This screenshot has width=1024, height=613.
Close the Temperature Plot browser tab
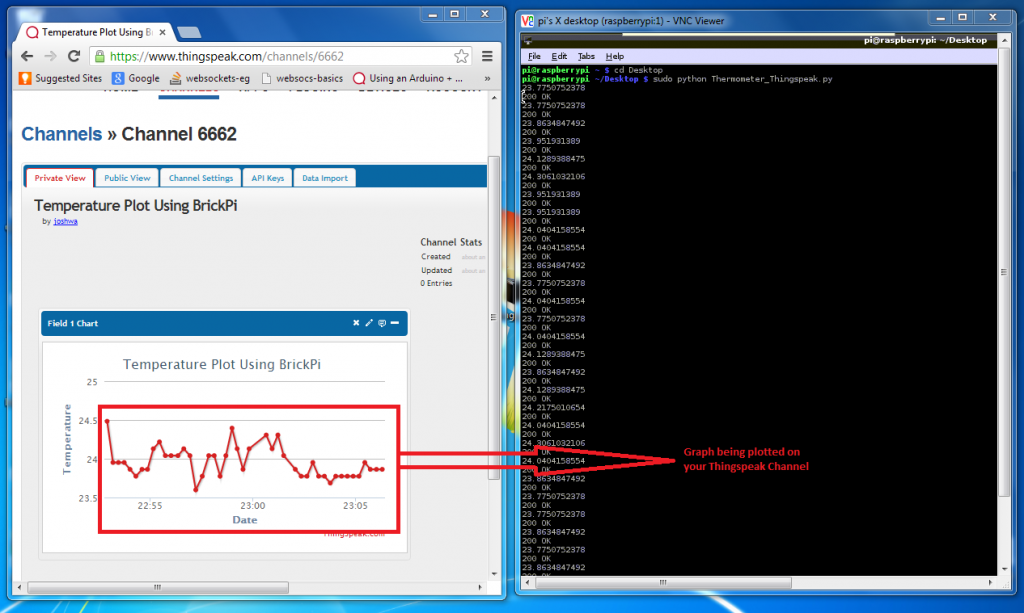click(162, 32)
